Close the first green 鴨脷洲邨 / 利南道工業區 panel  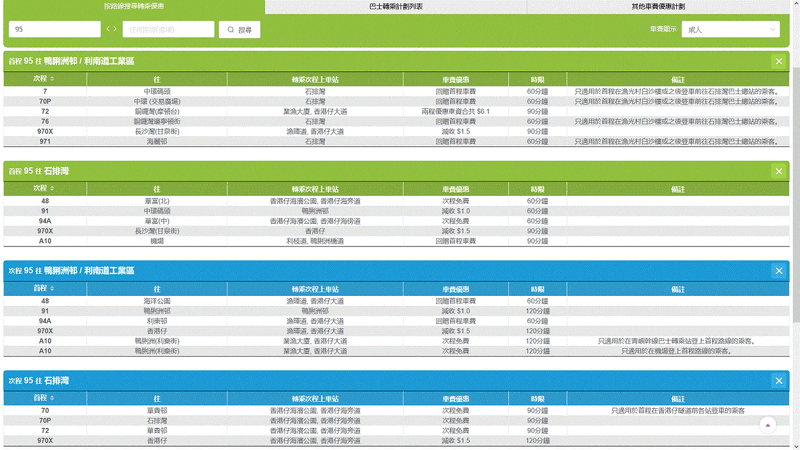point(779,61)
